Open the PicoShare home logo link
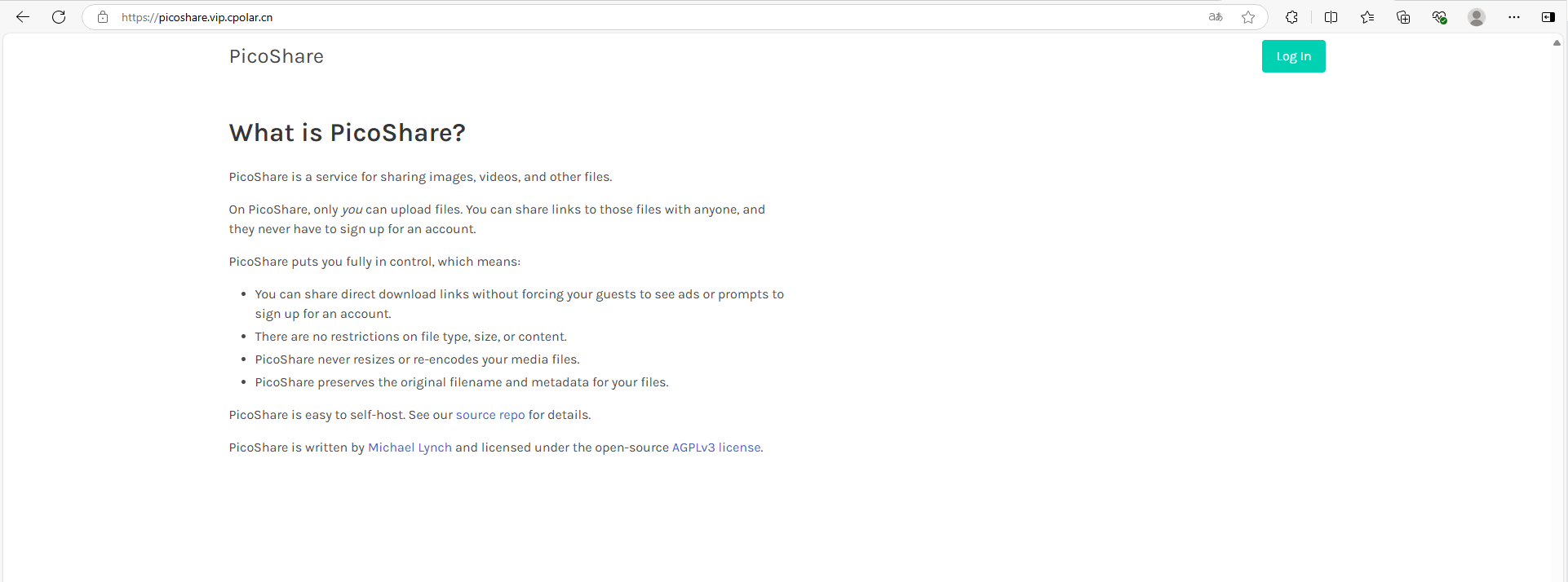 pyautogui.click(x=277, y=56)
